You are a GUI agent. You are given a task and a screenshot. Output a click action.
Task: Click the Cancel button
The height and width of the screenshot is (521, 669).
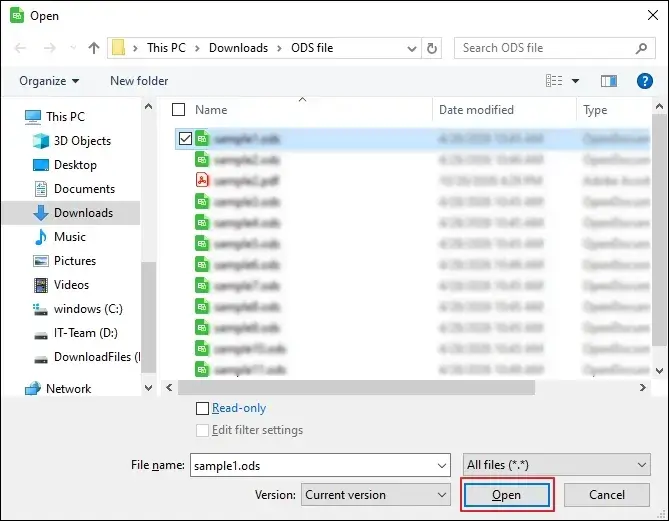pos(607,495)
